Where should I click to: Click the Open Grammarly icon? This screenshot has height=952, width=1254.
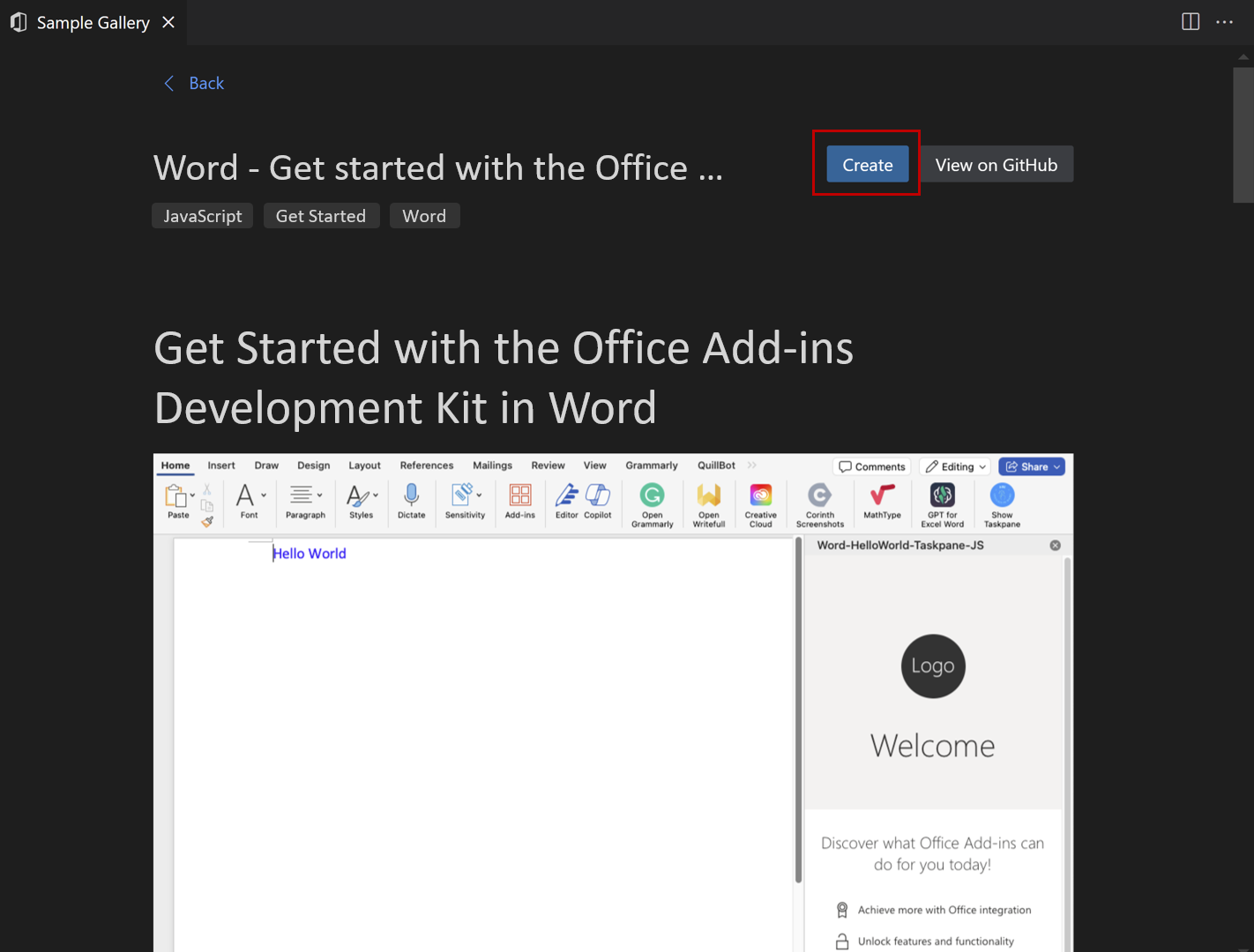click(x=653, y=495)
